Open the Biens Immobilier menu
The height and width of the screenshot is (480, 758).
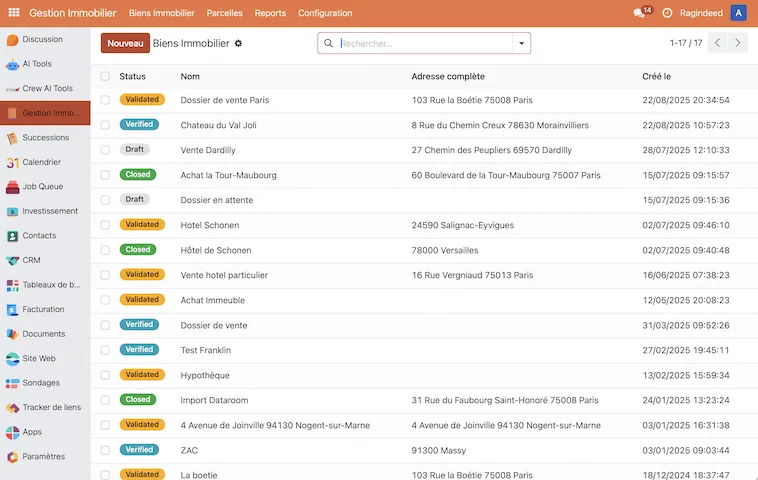point(161,13)
